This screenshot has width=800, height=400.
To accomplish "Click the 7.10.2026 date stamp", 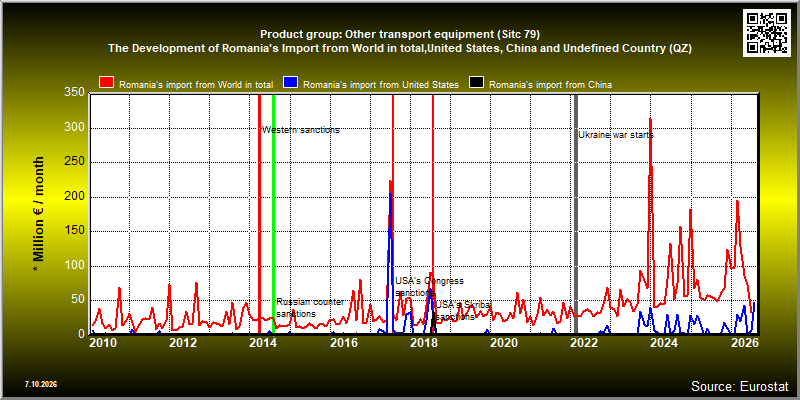I will point(40,384).
